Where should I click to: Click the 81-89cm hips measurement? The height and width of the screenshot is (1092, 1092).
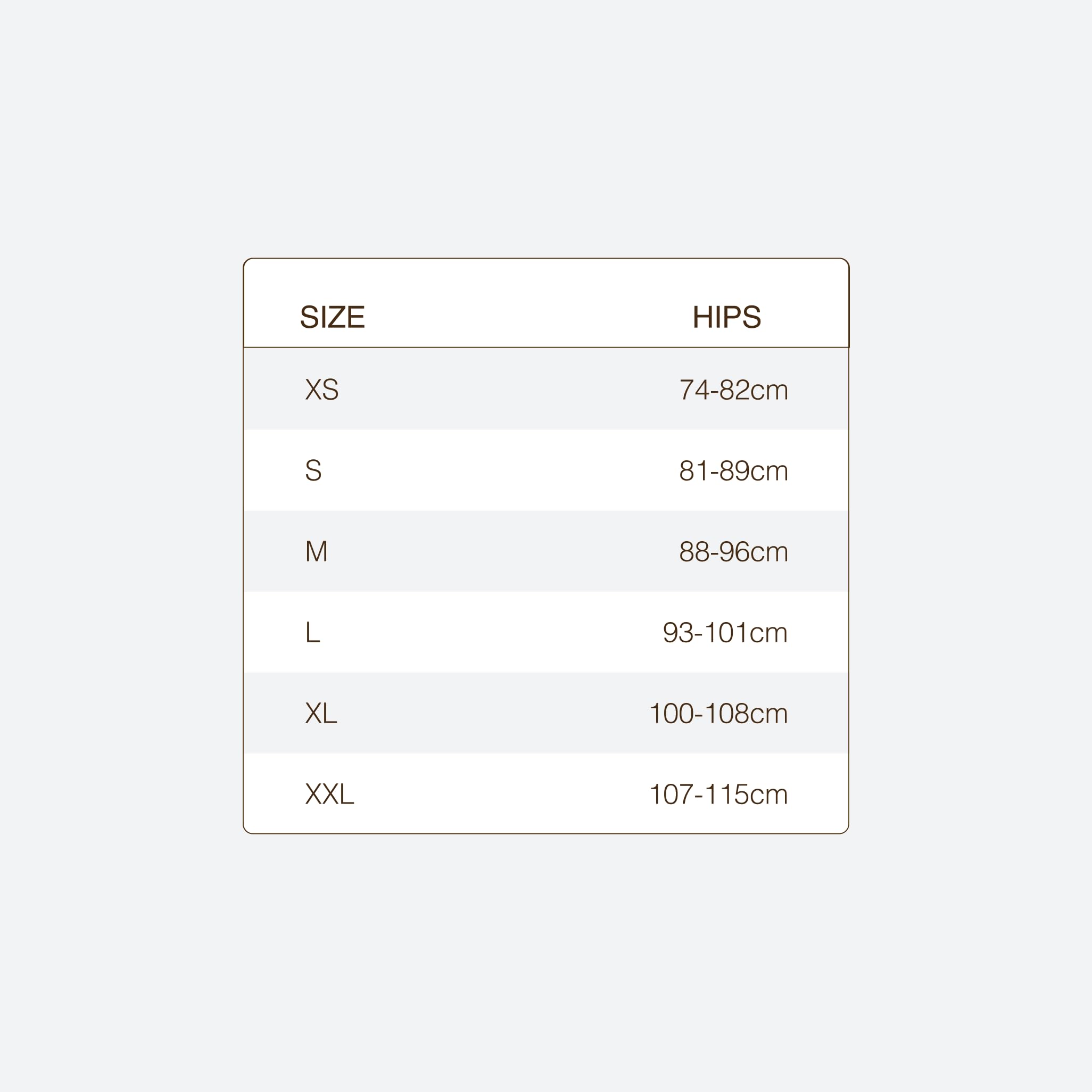[x=734, y=470]
